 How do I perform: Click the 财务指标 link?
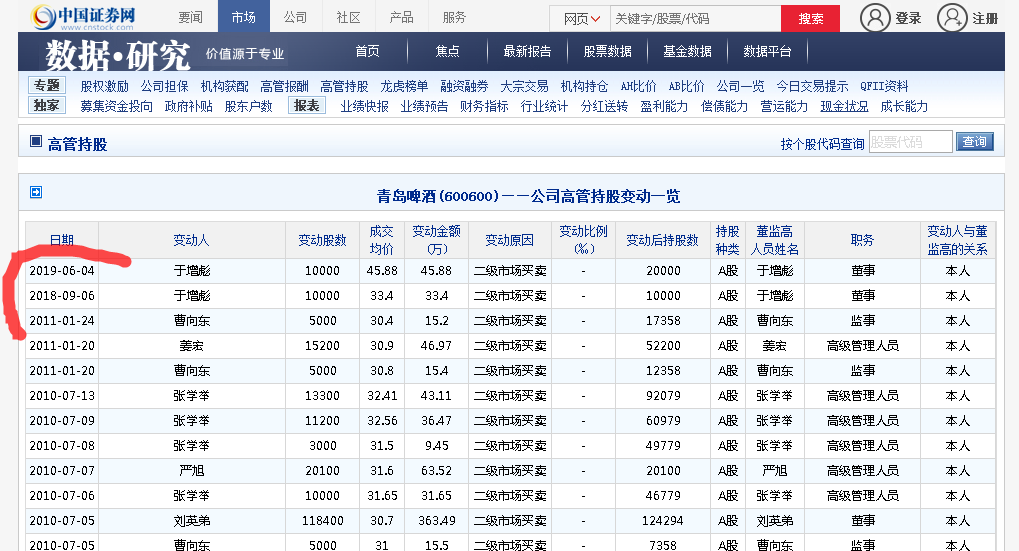(x=484, y=107)
